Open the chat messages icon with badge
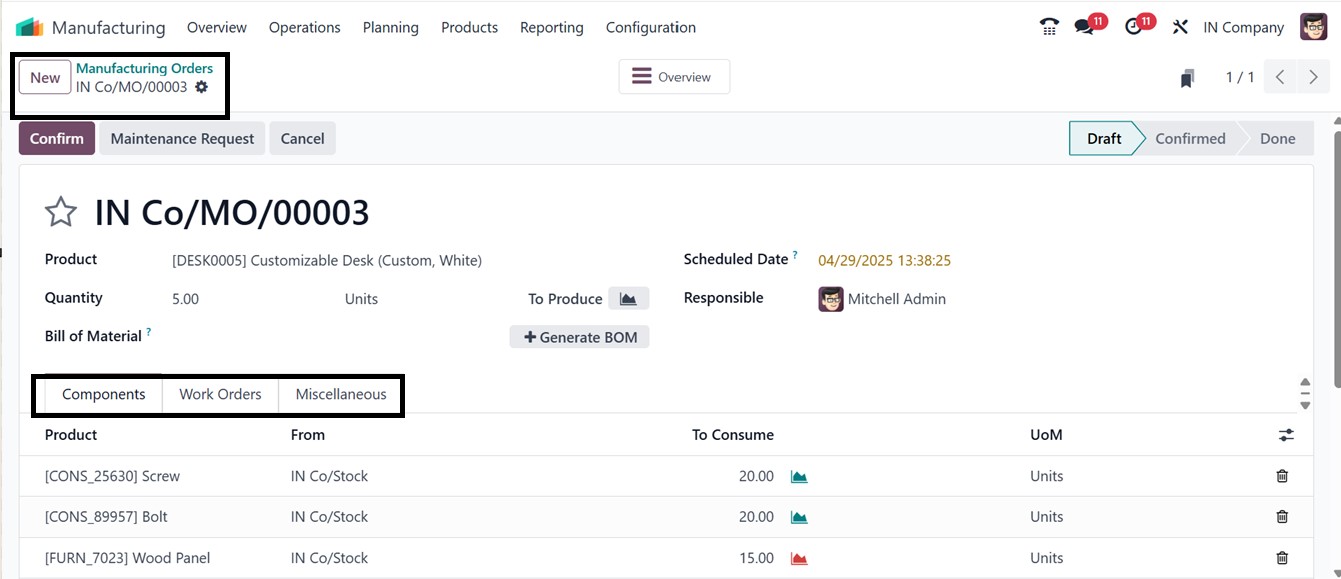The image size is (1341, 579). coord(1085,27)
